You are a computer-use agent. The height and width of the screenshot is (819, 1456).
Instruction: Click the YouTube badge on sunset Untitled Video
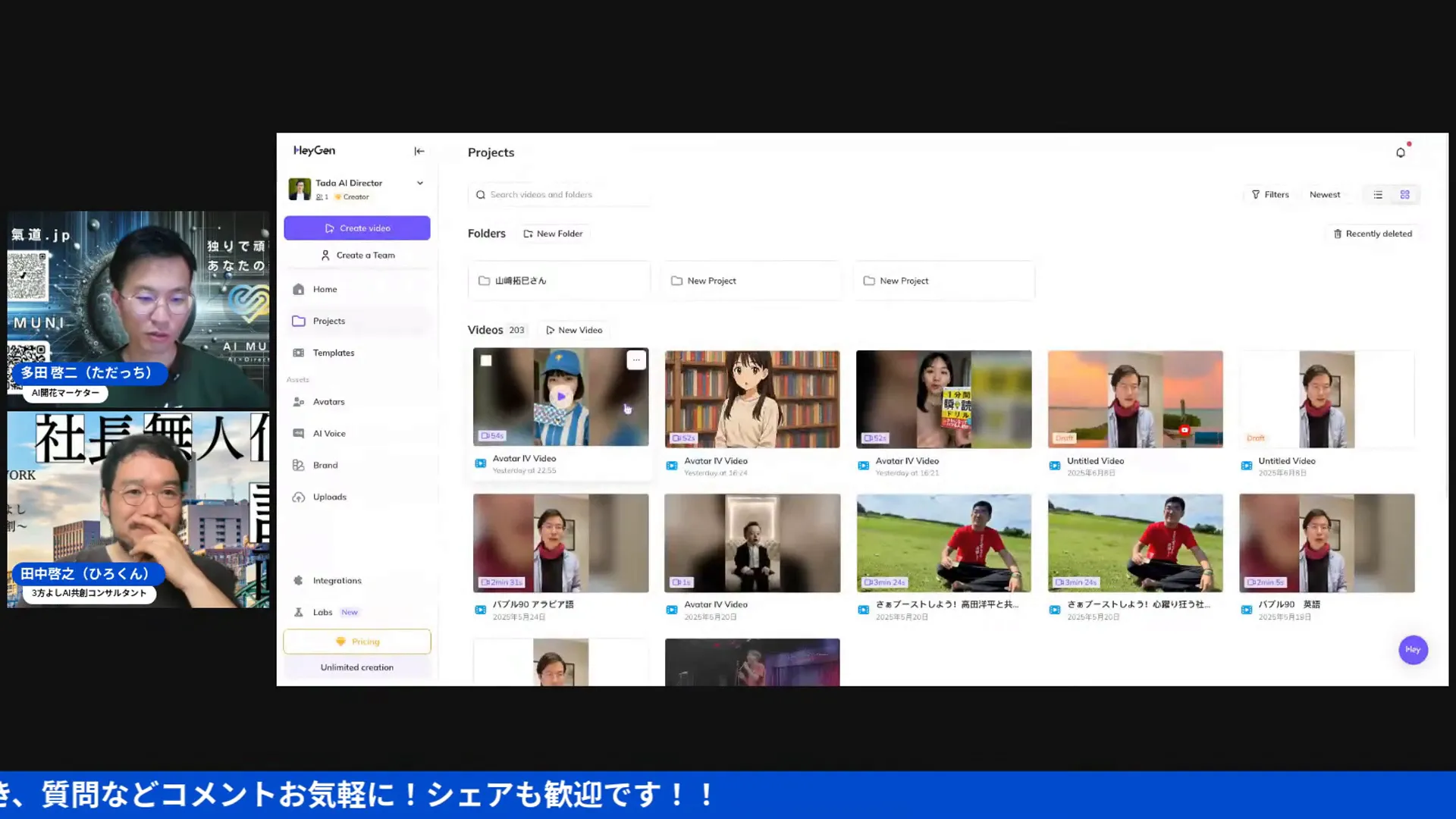(1184, 430)
